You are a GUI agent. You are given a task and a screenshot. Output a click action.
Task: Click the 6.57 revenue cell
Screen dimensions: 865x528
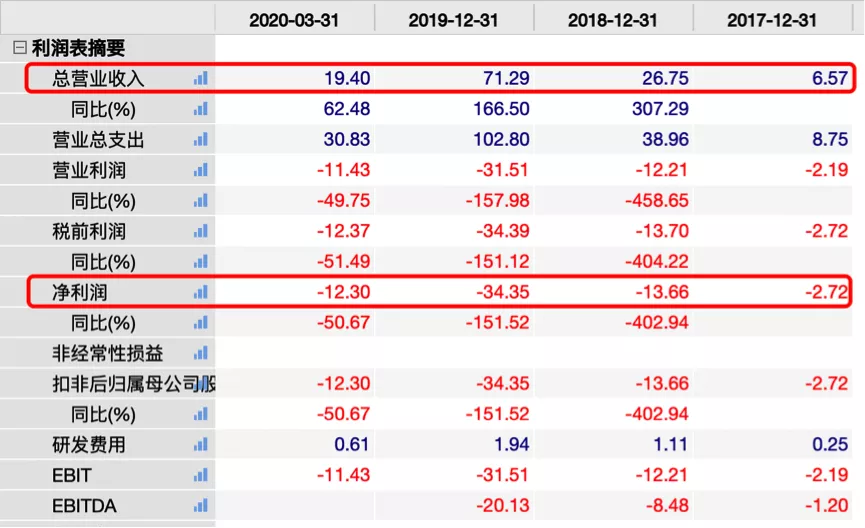click(830, 78)
